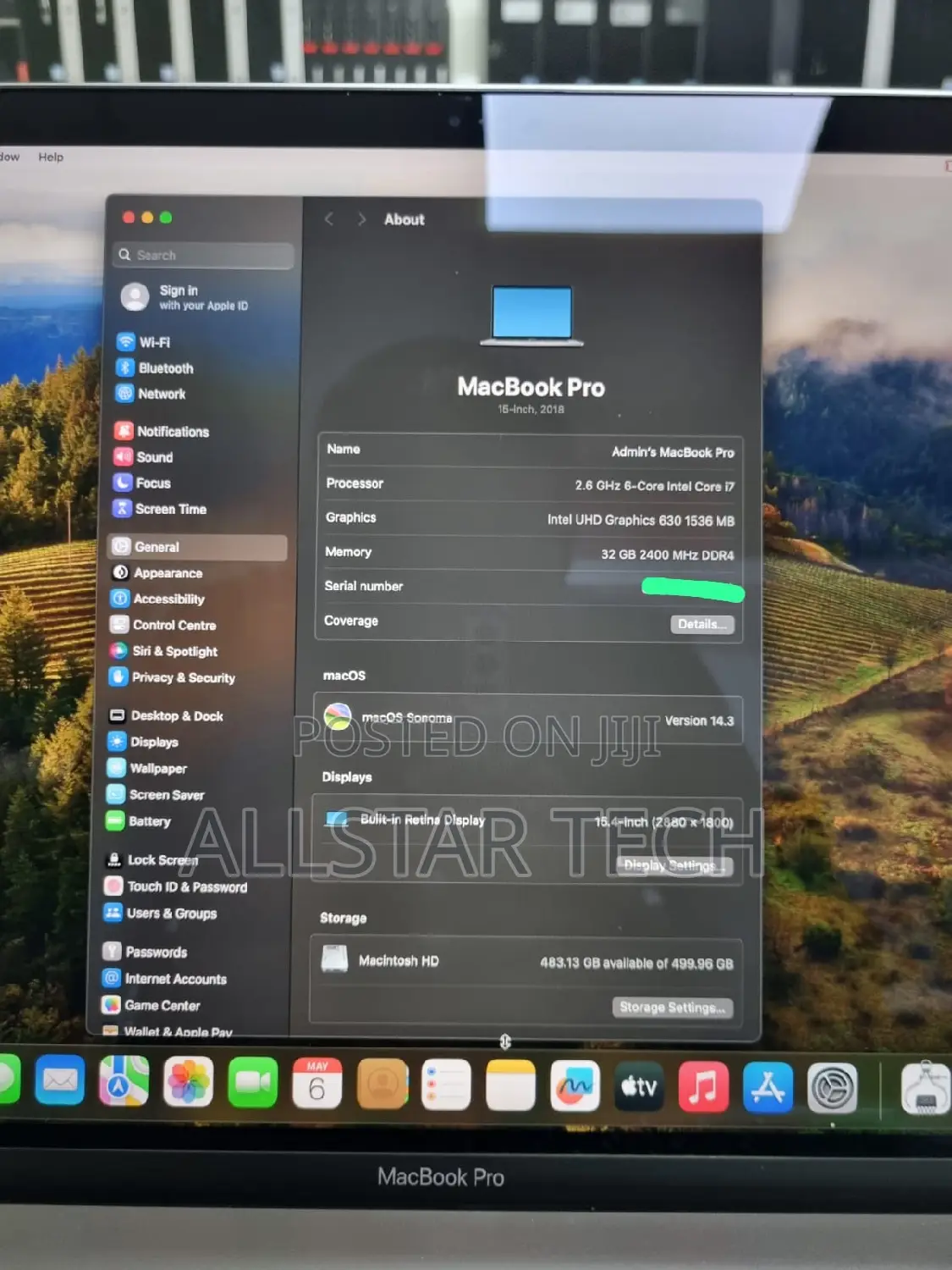Click the Graphics value Intel UHD 630
The height and width of the screenshot is (1270, 952).
tap(641, 520)
